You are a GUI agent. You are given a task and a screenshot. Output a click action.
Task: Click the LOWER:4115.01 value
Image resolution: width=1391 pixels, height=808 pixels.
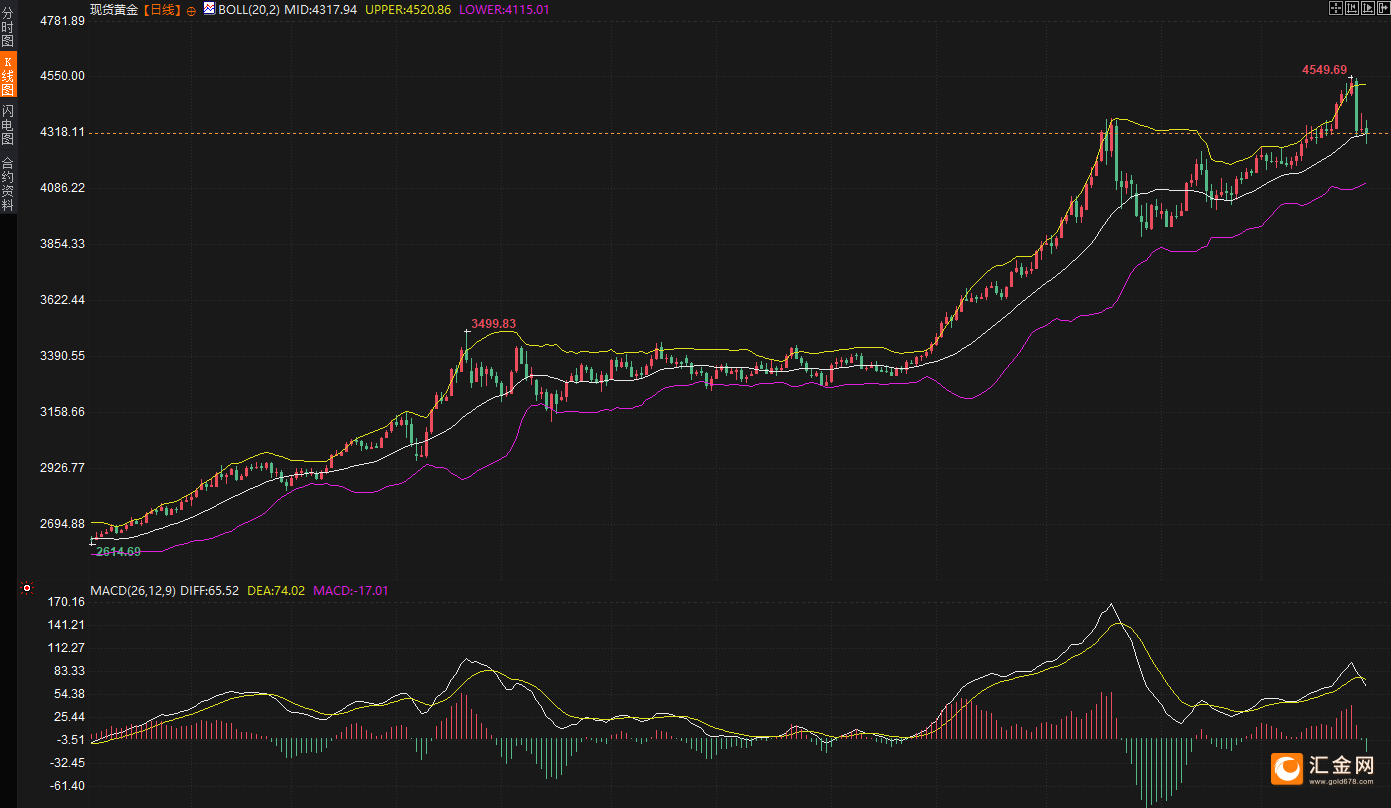coord(505,9)
